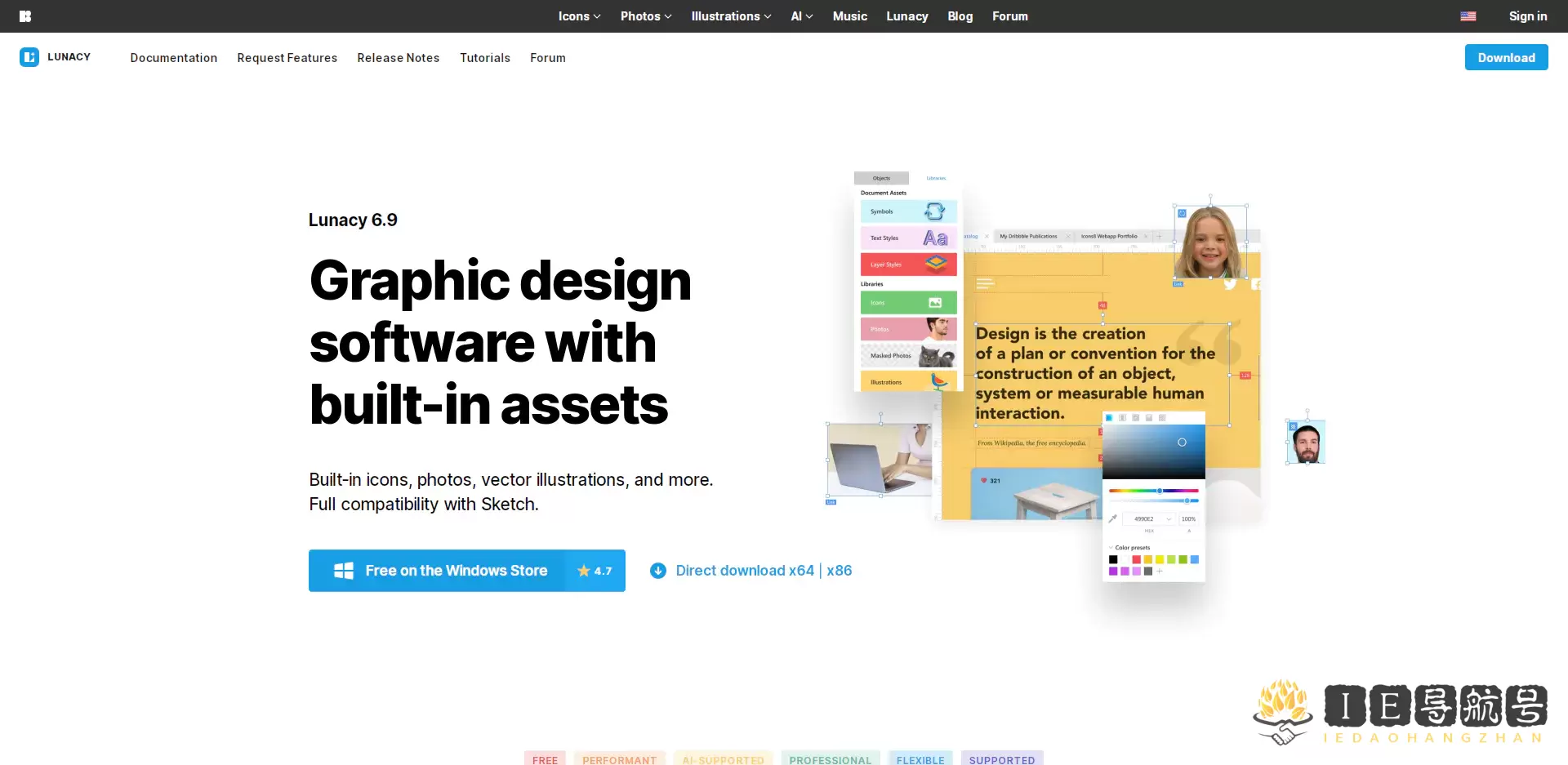Click the smiling girl photo in illustration
Viewport: 1568px width, 765px height.
1210,242
